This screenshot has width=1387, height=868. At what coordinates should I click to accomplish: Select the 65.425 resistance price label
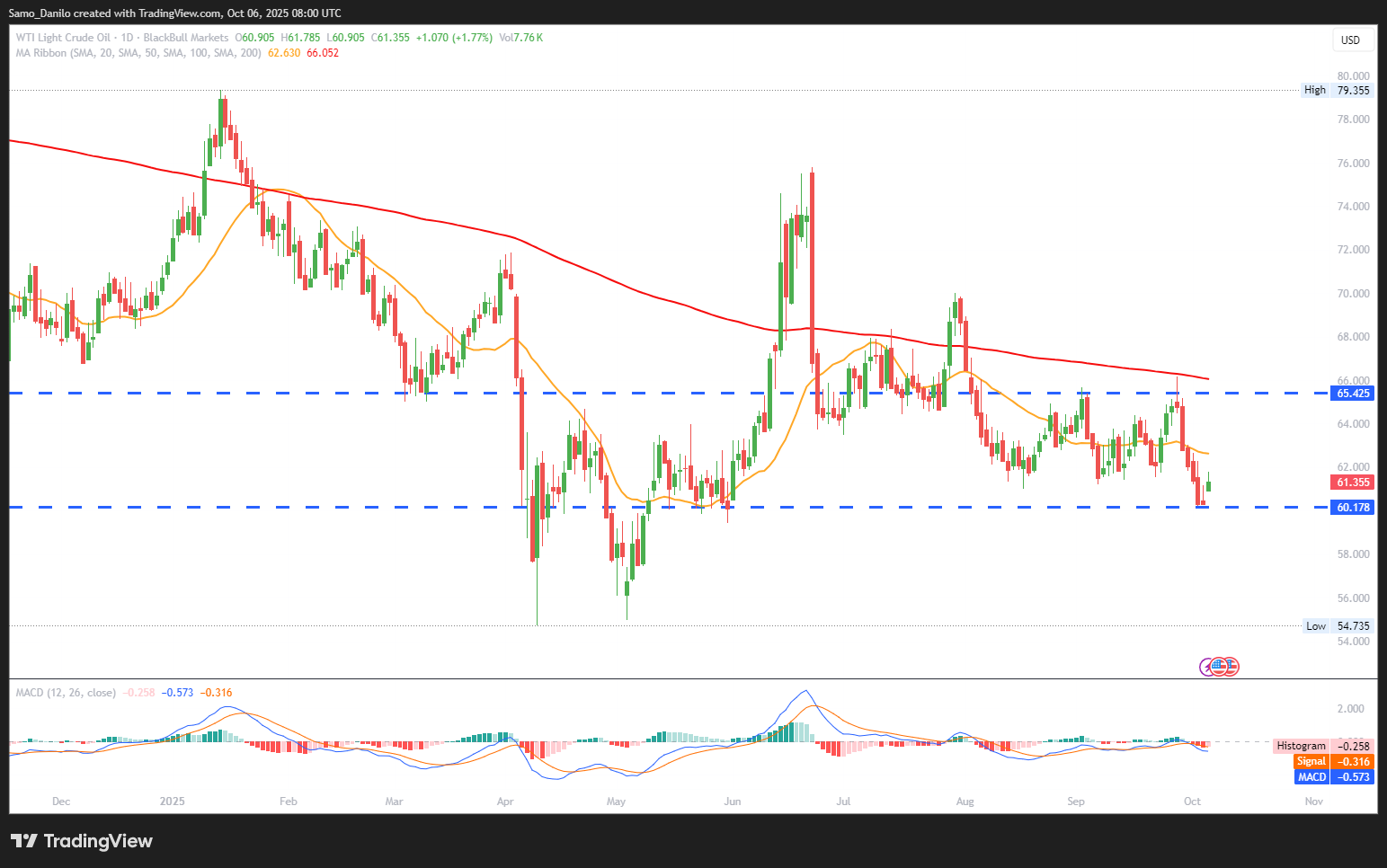click(1352, 394)
